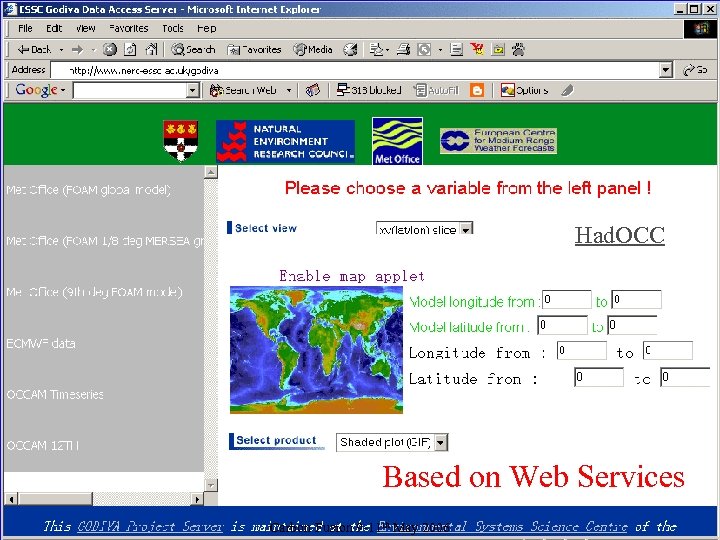This screenshot has width=720, height=540.
Task: Open Google search history dropdown
Action: tap(193, 90)
